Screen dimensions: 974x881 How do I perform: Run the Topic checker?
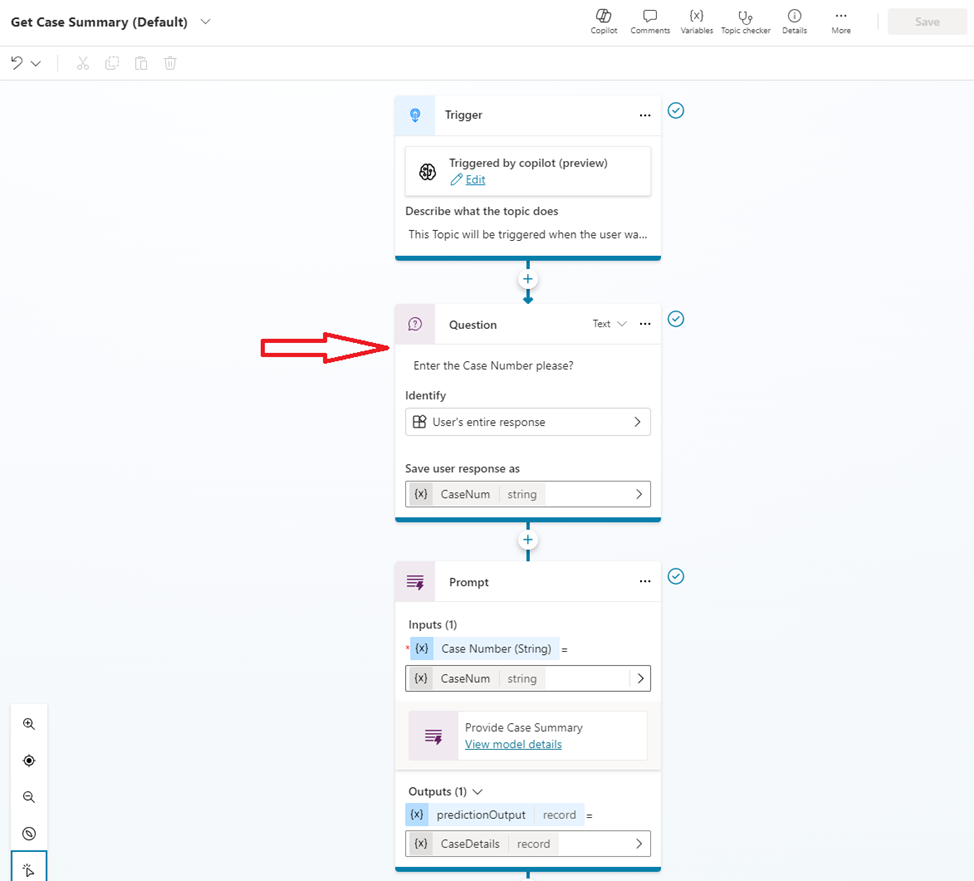click(745, 21)
